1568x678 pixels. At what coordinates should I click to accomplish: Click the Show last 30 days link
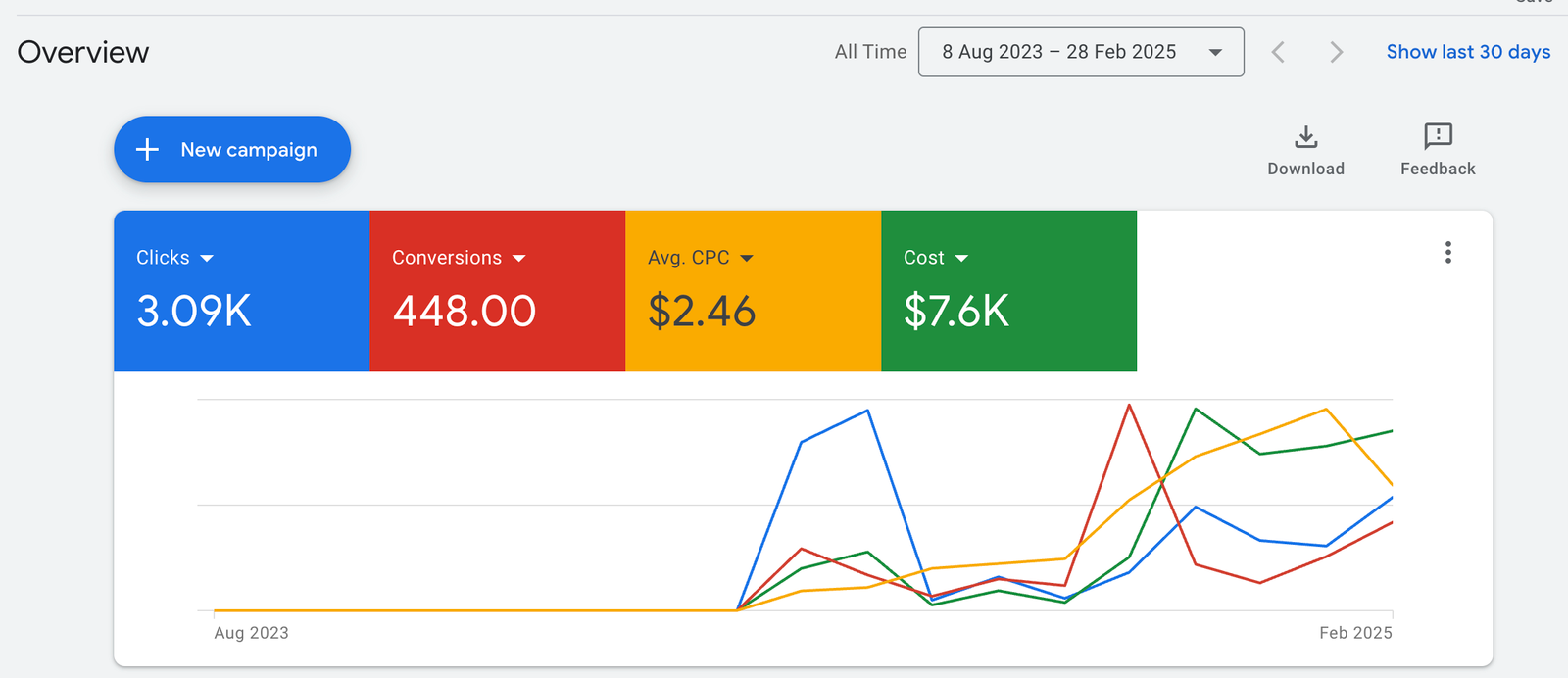point(1468,52)
